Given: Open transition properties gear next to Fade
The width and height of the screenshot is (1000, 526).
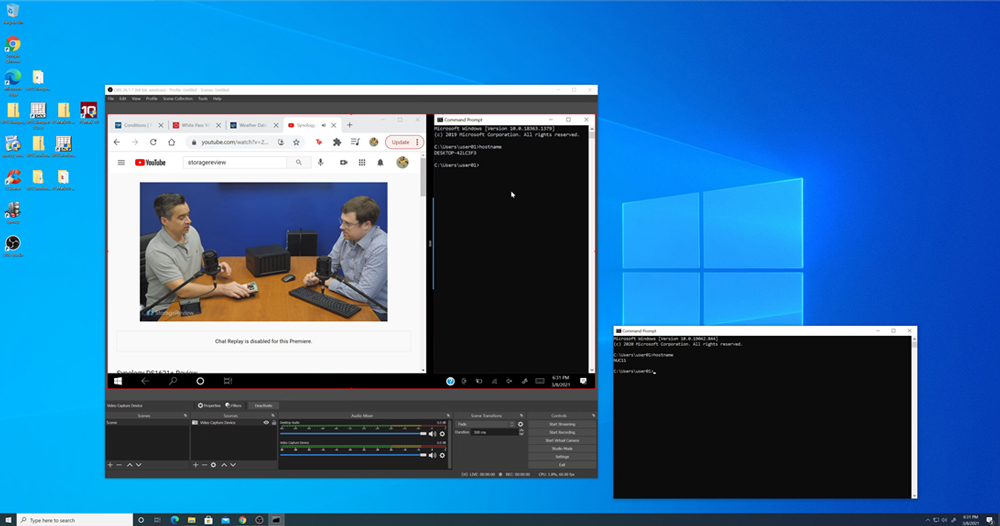Looking at the screenshot, I should [x=520, y=424].
